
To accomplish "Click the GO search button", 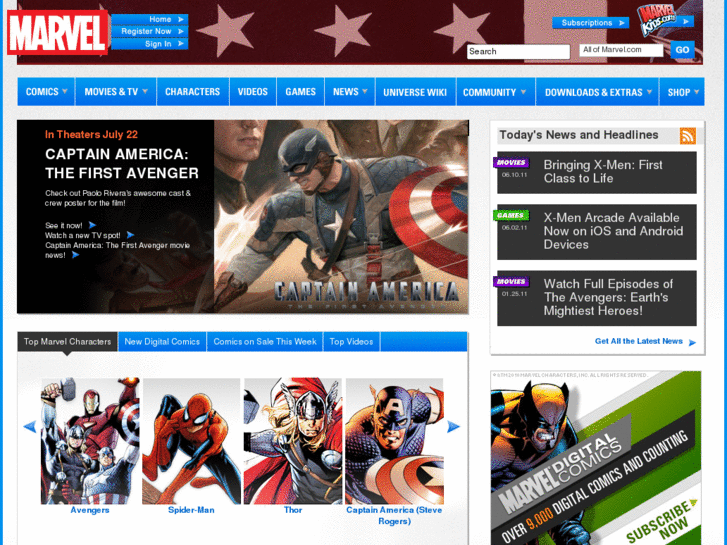I will (682, 50).
